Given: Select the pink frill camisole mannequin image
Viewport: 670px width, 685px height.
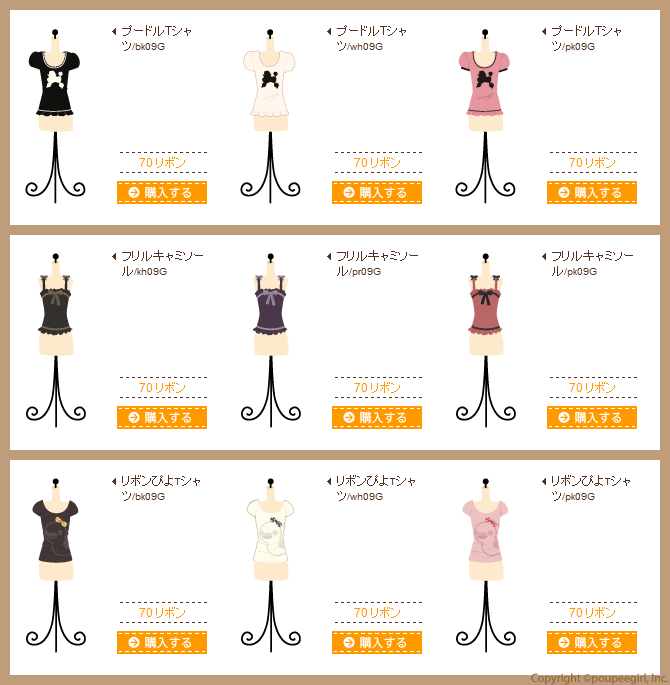Looking at the screenshot, I should (485, 340).
